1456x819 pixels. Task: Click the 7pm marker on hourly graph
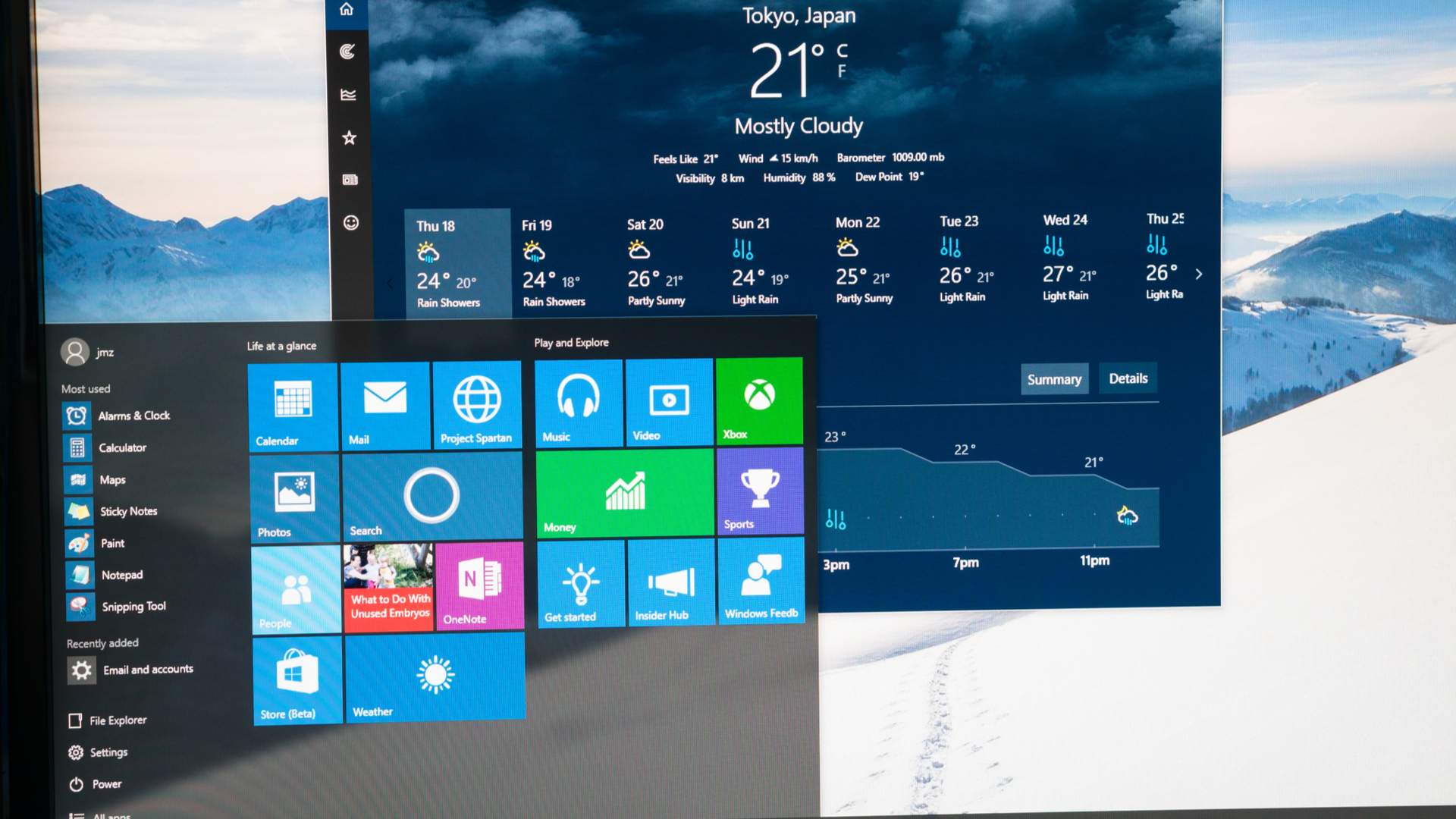(965, 563)
